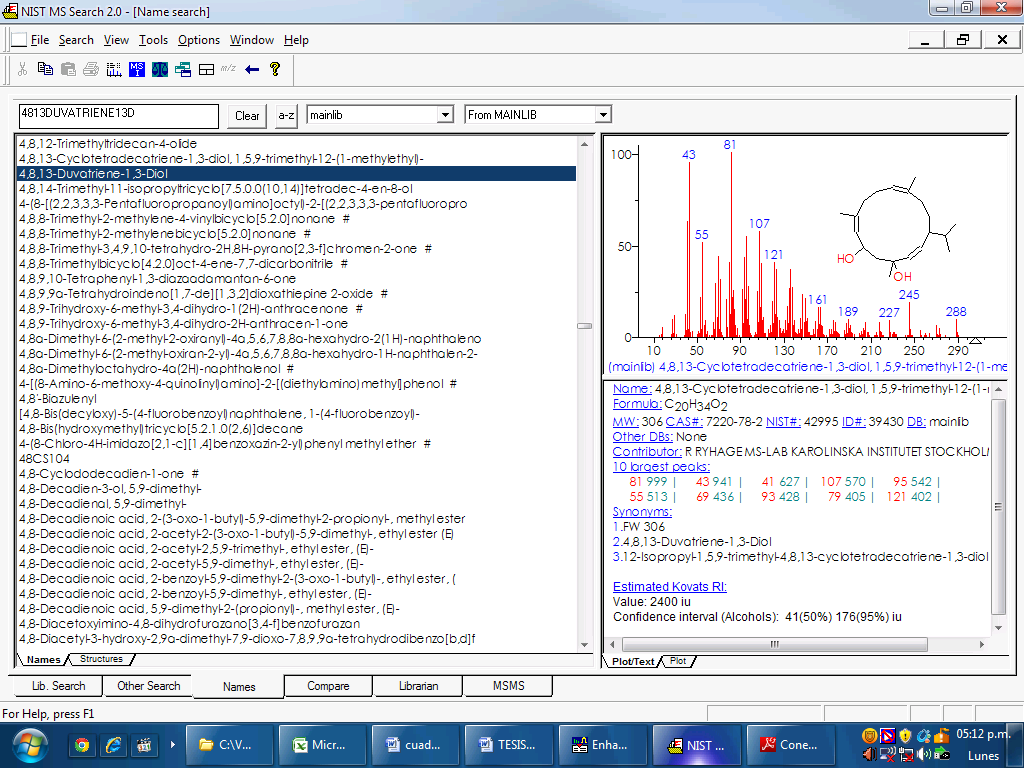Click the spectrum bar-graph toolbar icon
Image resolution: width=1024 pixels, height=768 pixels.
click(x=114, y=69)
